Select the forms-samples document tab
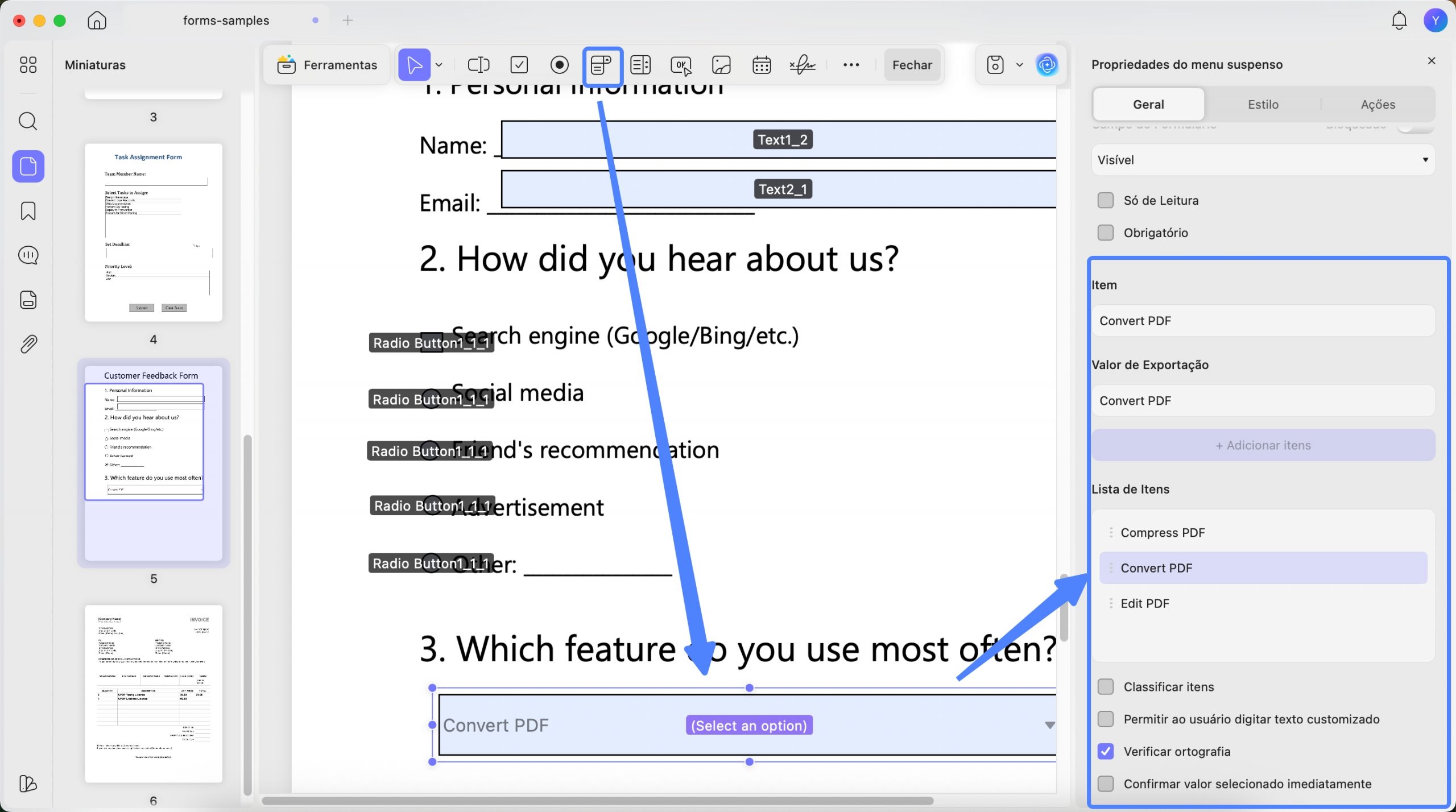Screen dimensions: 1456x812 tap(226, 20)
